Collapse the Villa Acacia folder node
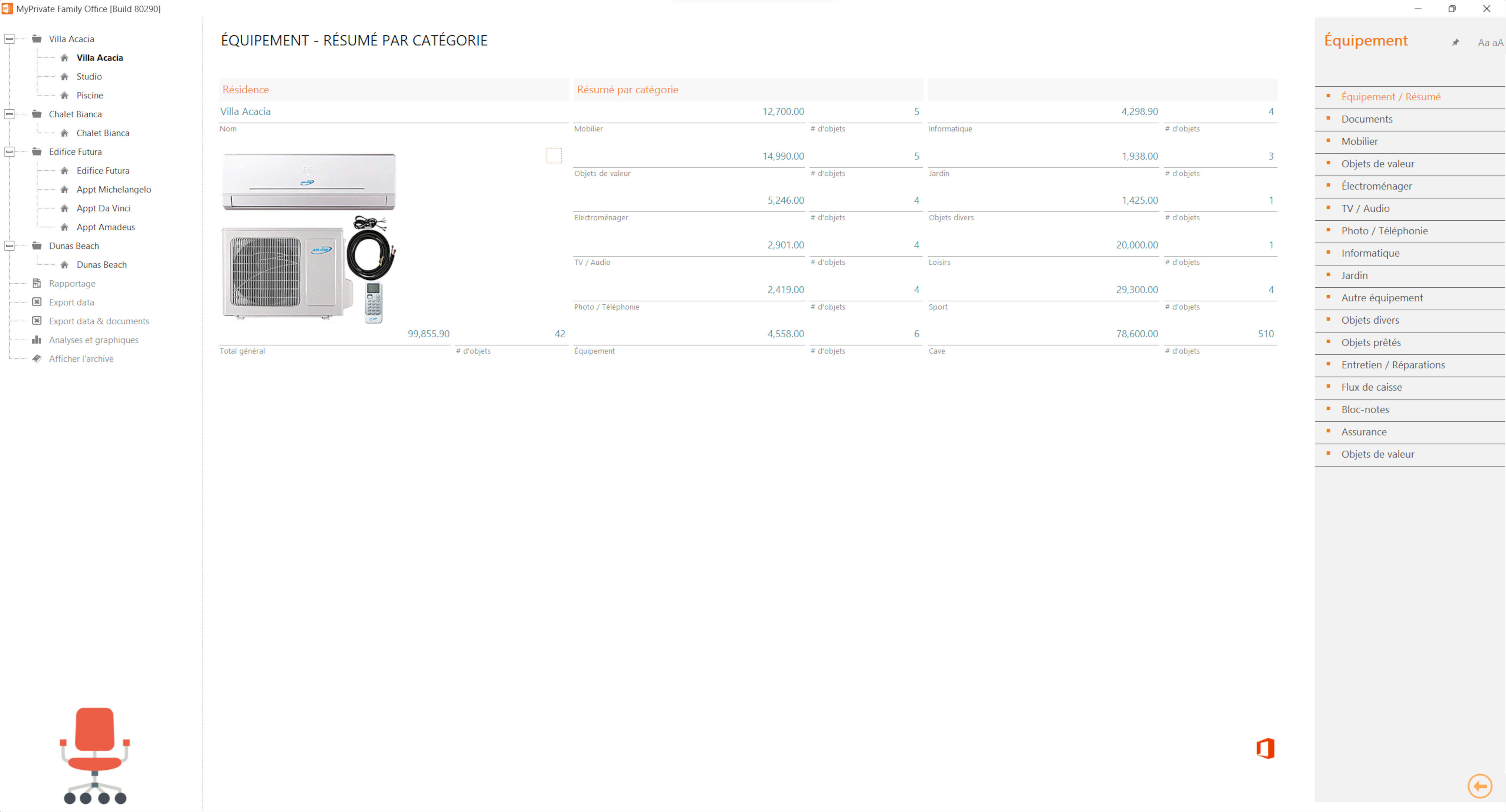This screenshot has height=812, width=1506. (x=9, y=39)
